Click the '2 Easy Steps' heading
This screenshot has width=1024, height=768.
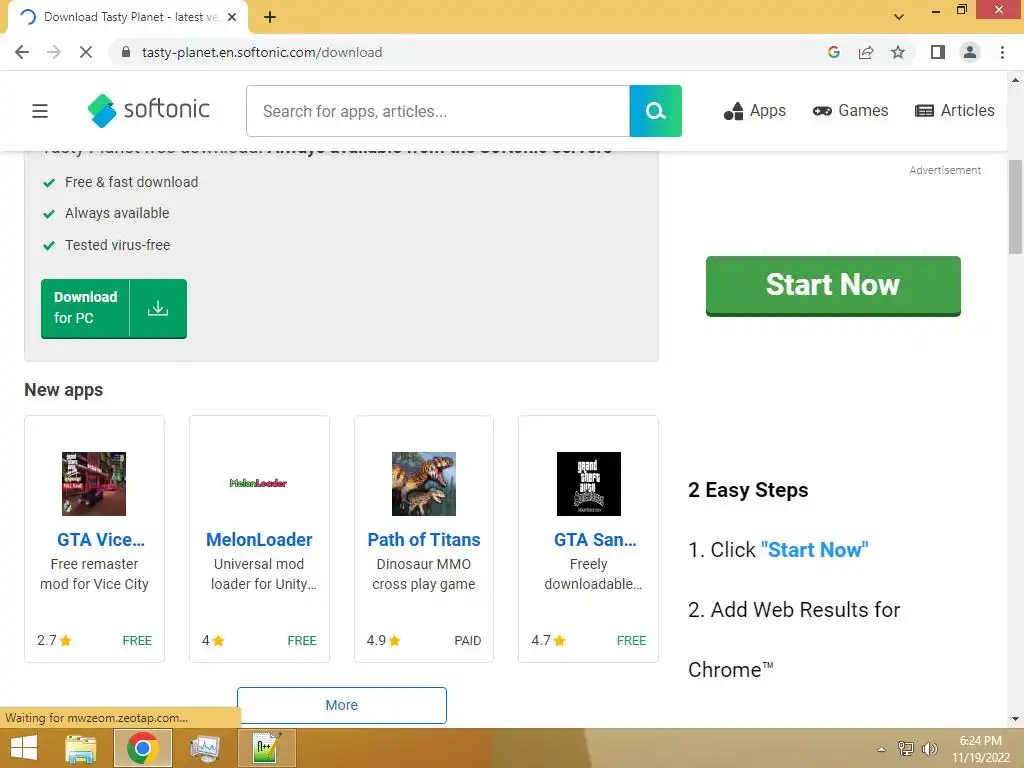(748, 490)
